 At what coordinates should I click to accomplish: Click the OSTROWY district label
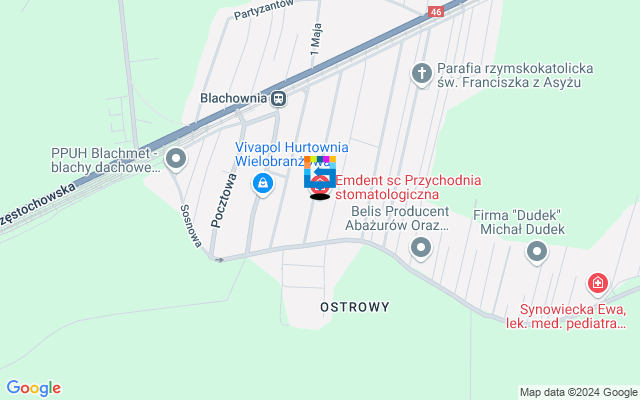tap(355, 307)
